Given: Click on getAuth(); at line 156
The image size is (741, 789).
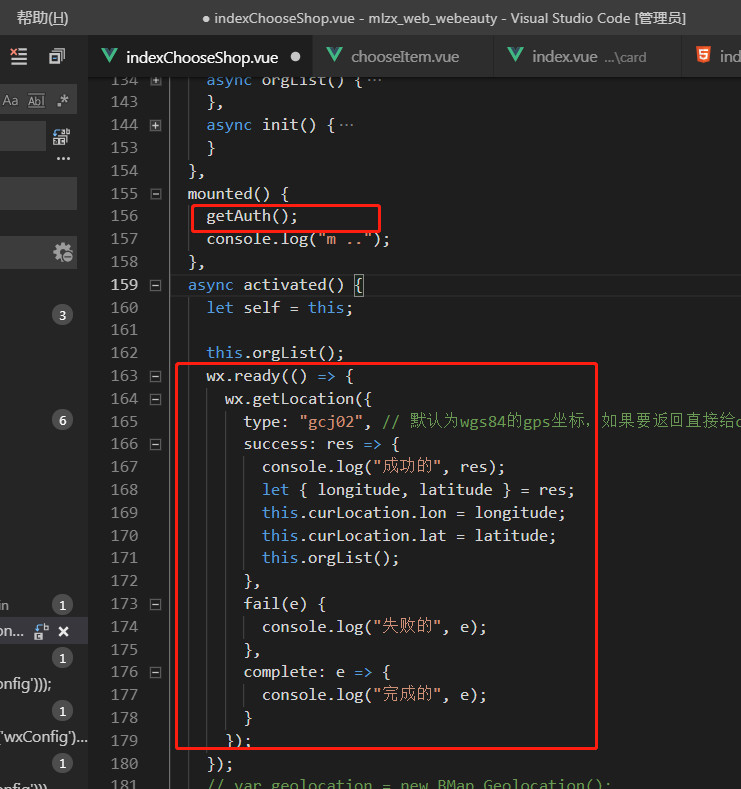Looking at the screenshot, I should 252,216.
